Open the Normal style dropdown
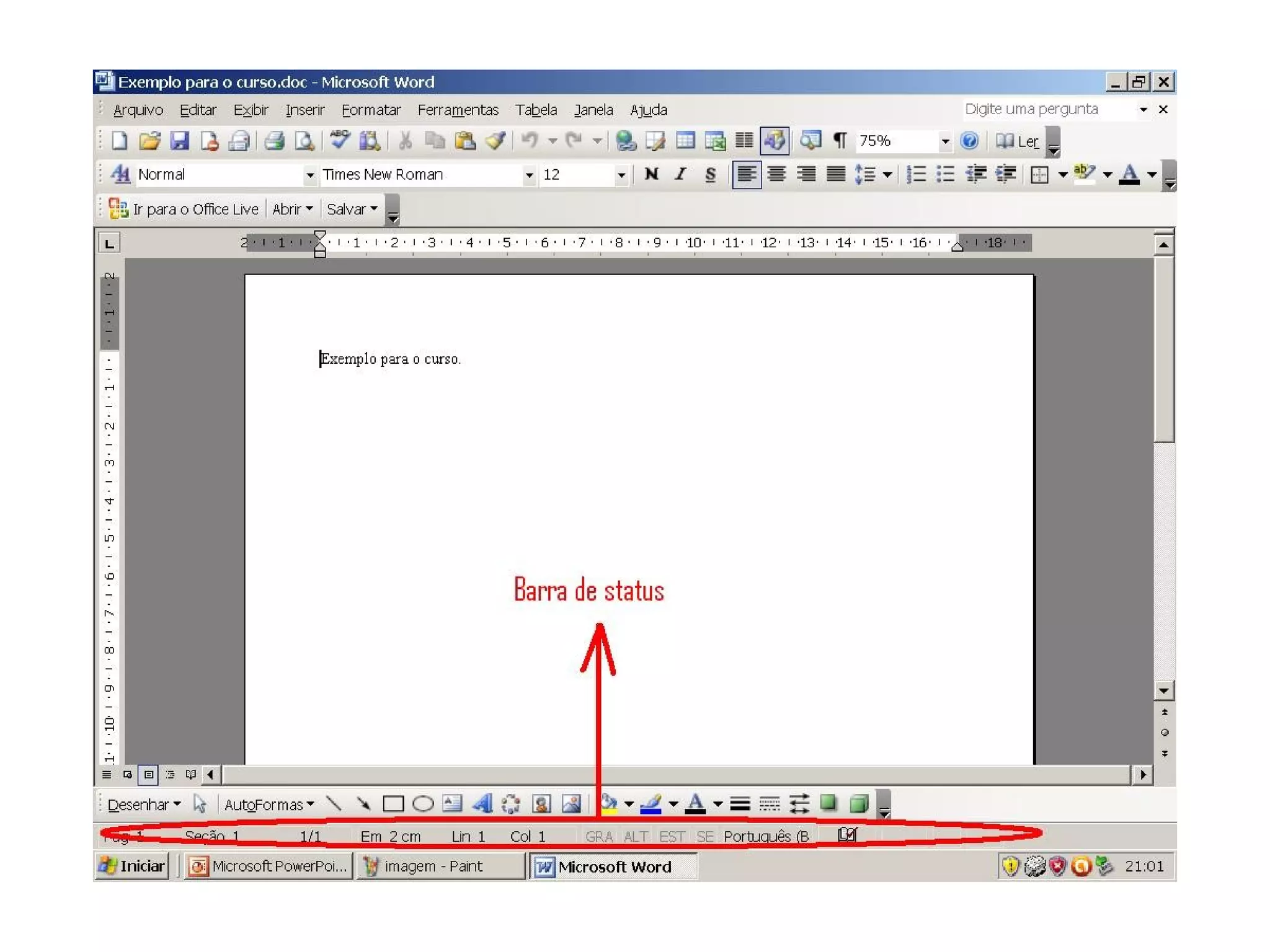The width and height of the screenshot is (1270, 952). (x=309, y=175)
